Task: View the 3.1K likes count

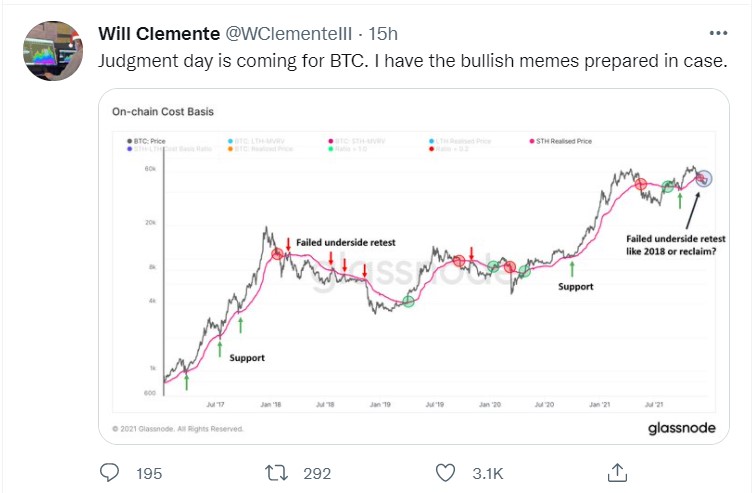Action: pyautogui.click(x=487, y=474)
